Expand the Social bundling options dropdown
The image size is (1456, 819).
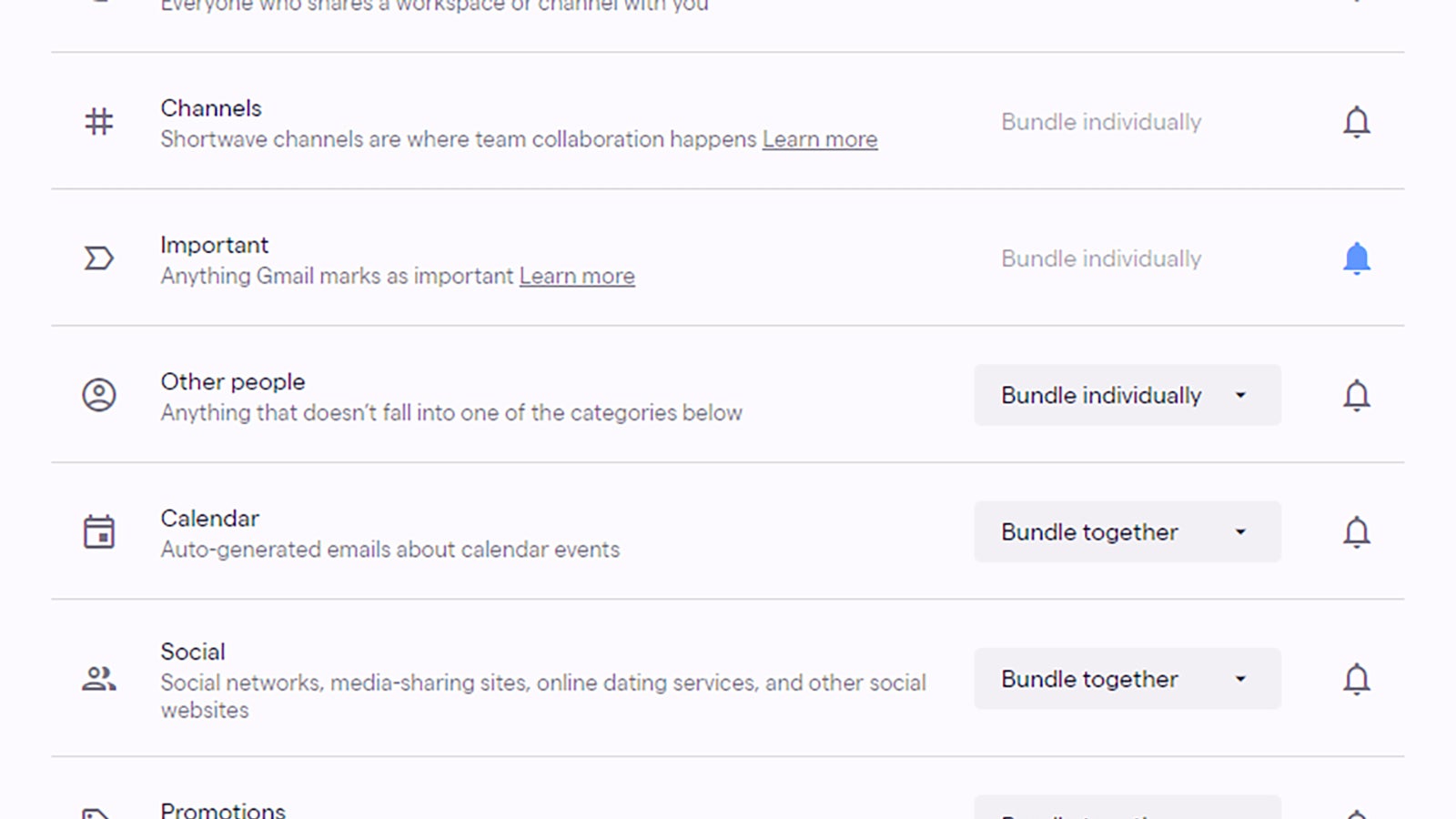point(1127,678)
